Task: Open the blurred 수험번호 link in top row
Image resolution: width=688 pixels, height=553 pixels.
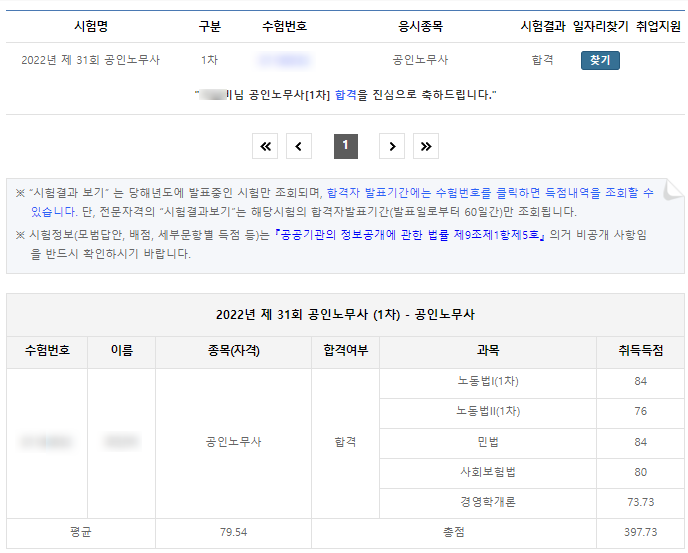Action: pyautogui.click(x=285, y=60)
